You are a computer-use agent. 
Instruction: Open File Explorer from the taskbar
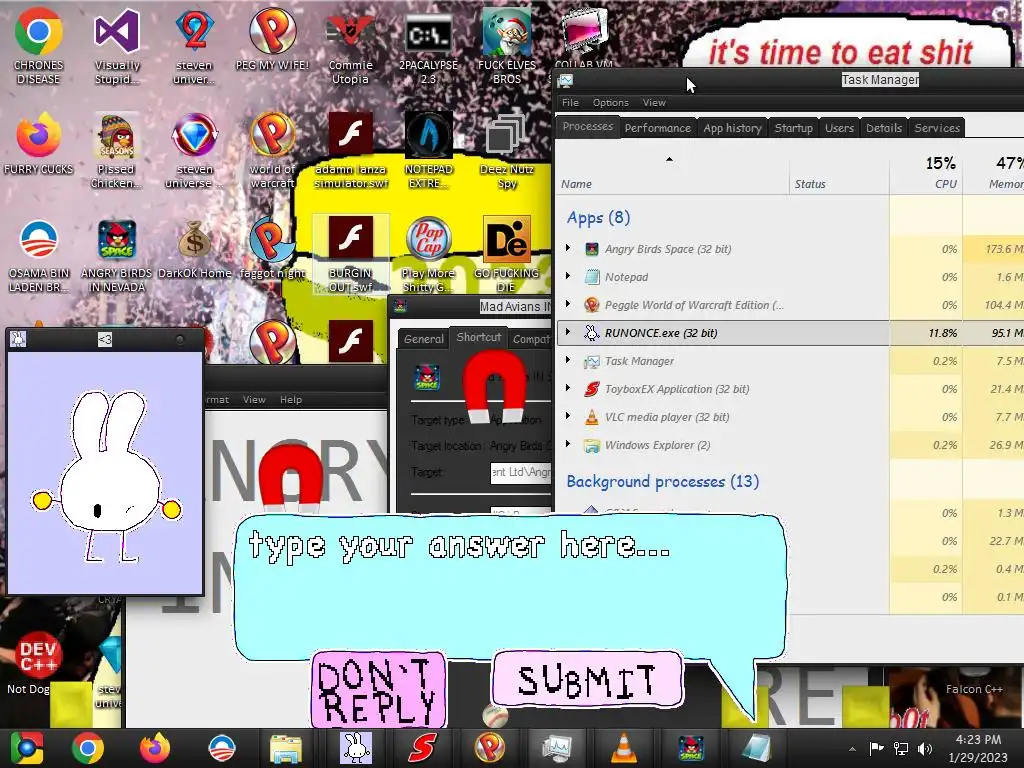[x=286, y=748]
